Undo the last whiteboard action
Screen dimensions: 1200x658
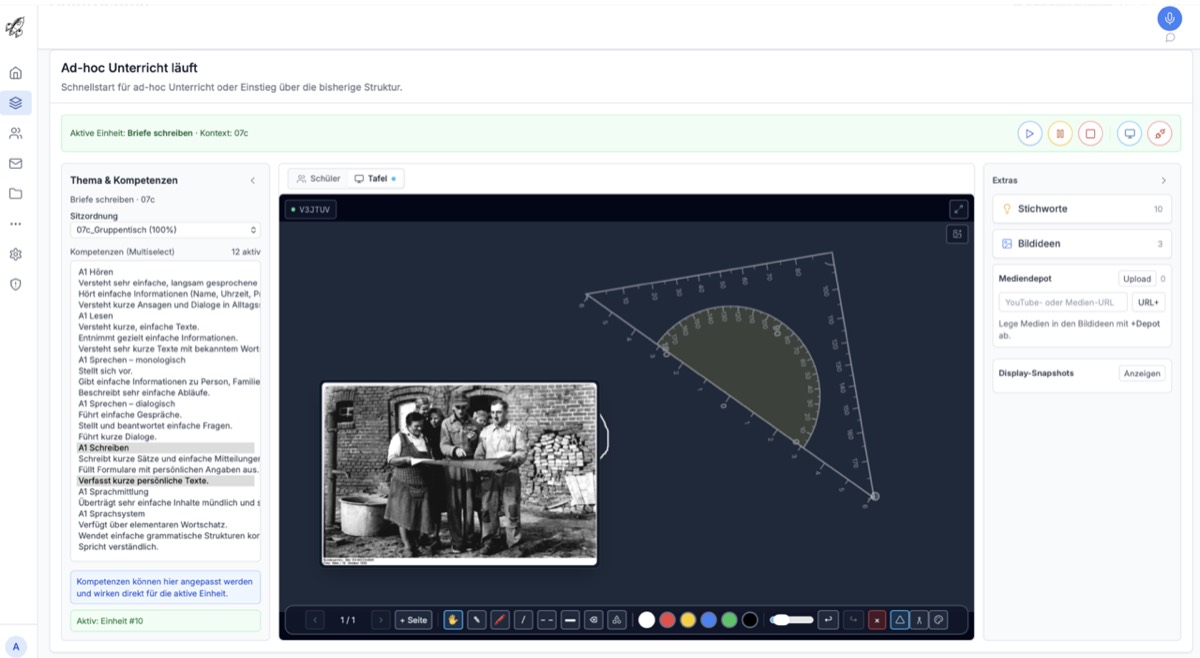[828, 620]
